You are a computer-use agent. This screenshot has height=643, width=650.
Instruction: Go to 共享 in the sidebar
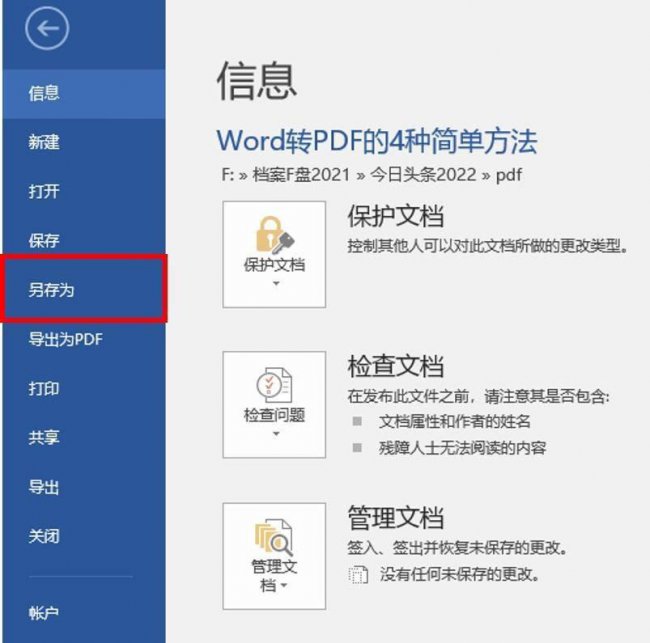[84, 437]
